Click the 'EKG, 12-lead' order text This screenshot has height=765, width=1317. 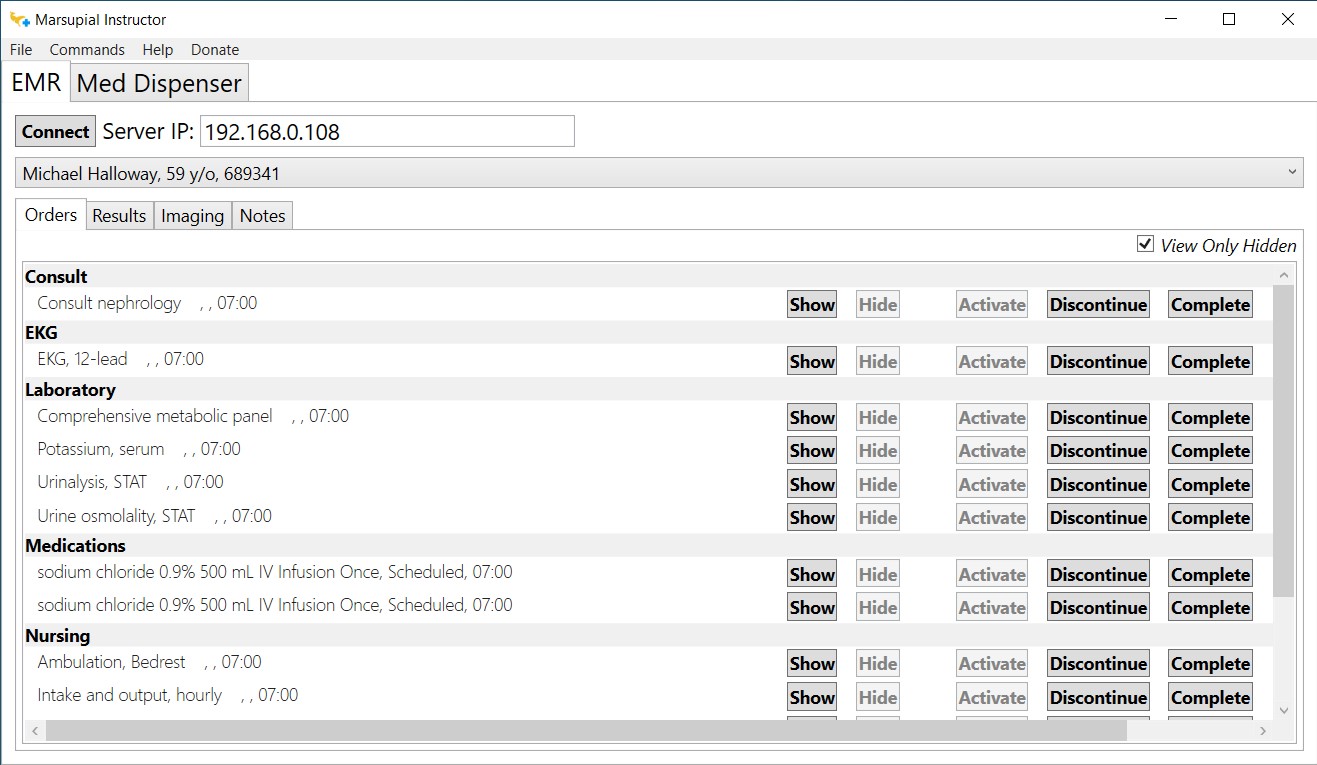(82, 358)
